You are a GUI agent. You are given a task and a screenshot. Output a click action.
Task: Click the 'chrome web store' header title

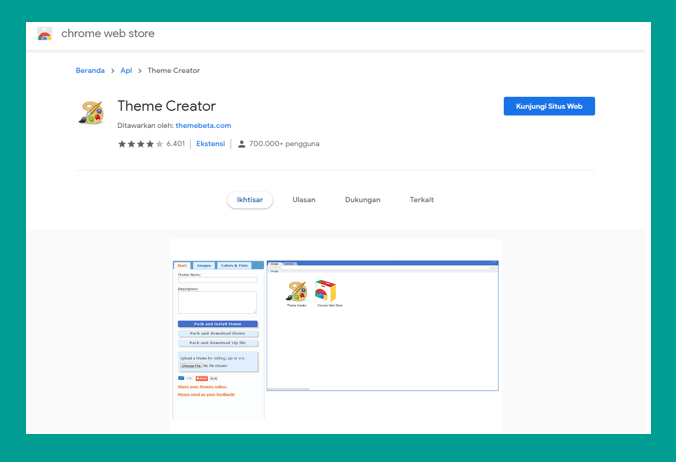click(x=108, y=34)
